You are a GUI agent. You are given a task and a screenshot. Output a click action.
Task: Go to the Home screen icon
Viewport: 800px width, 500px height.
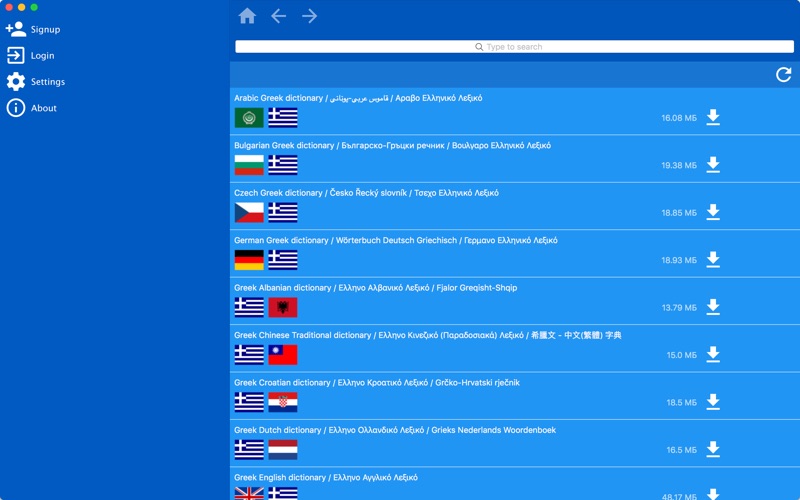coord(247,16)
